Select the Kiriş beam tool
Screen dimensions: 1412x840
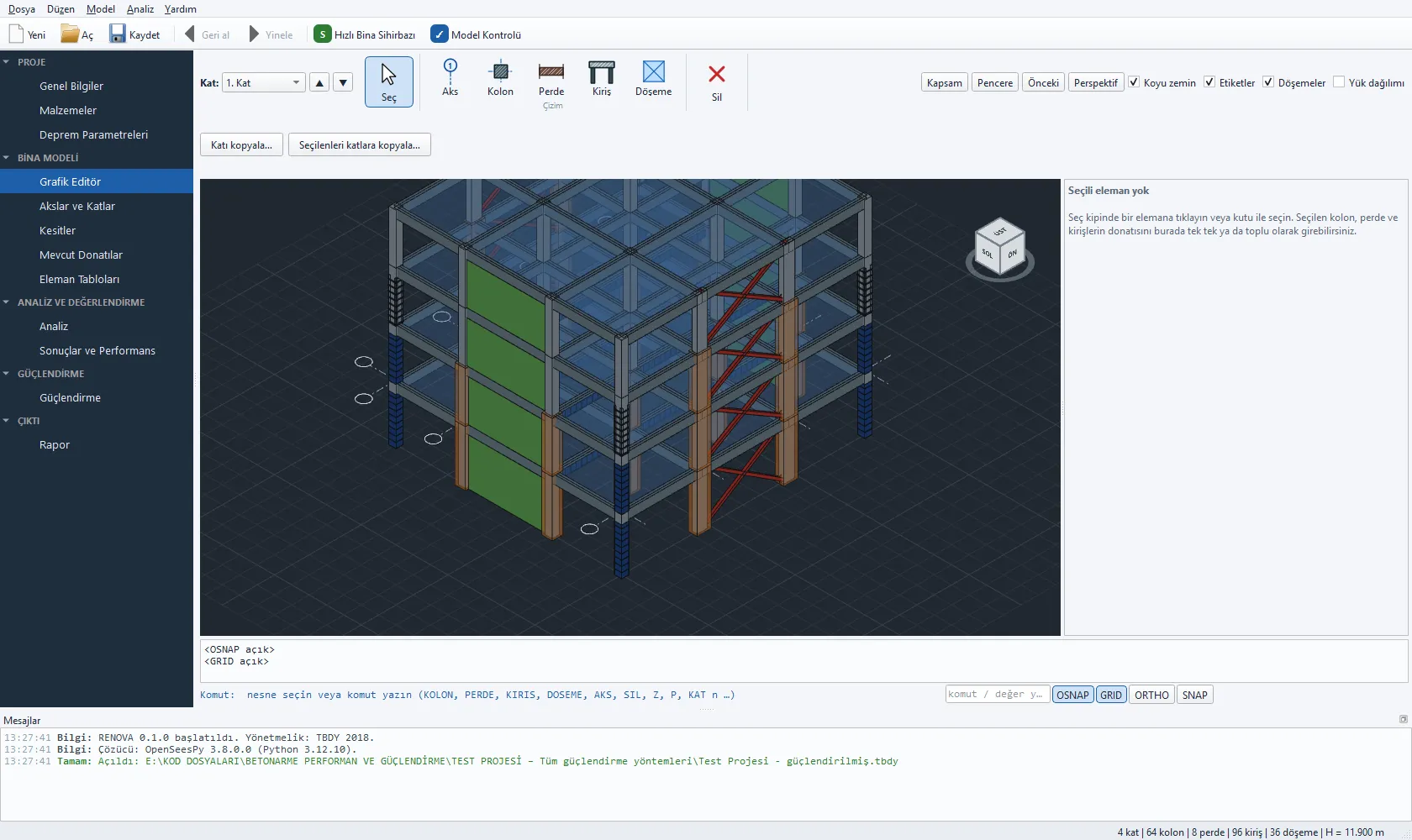[602, 78]
